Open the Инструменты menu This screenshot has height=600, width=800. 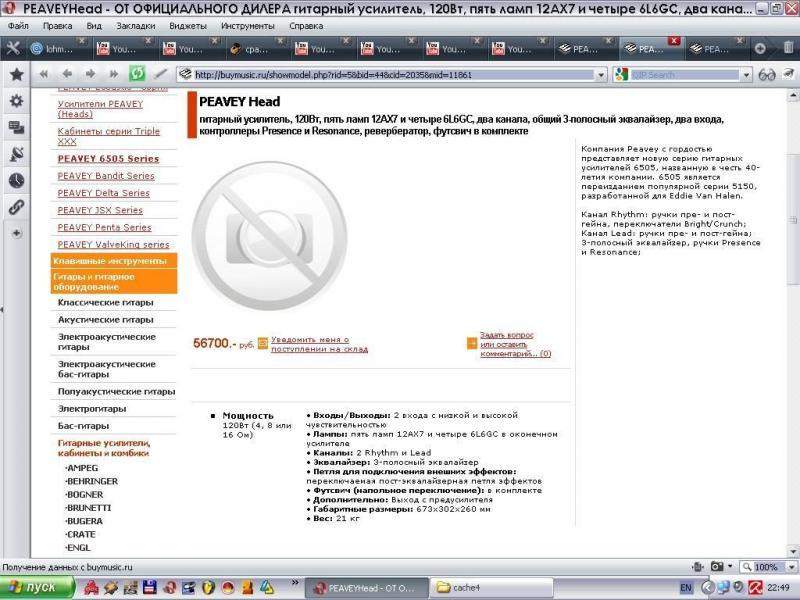pos(247,26)
